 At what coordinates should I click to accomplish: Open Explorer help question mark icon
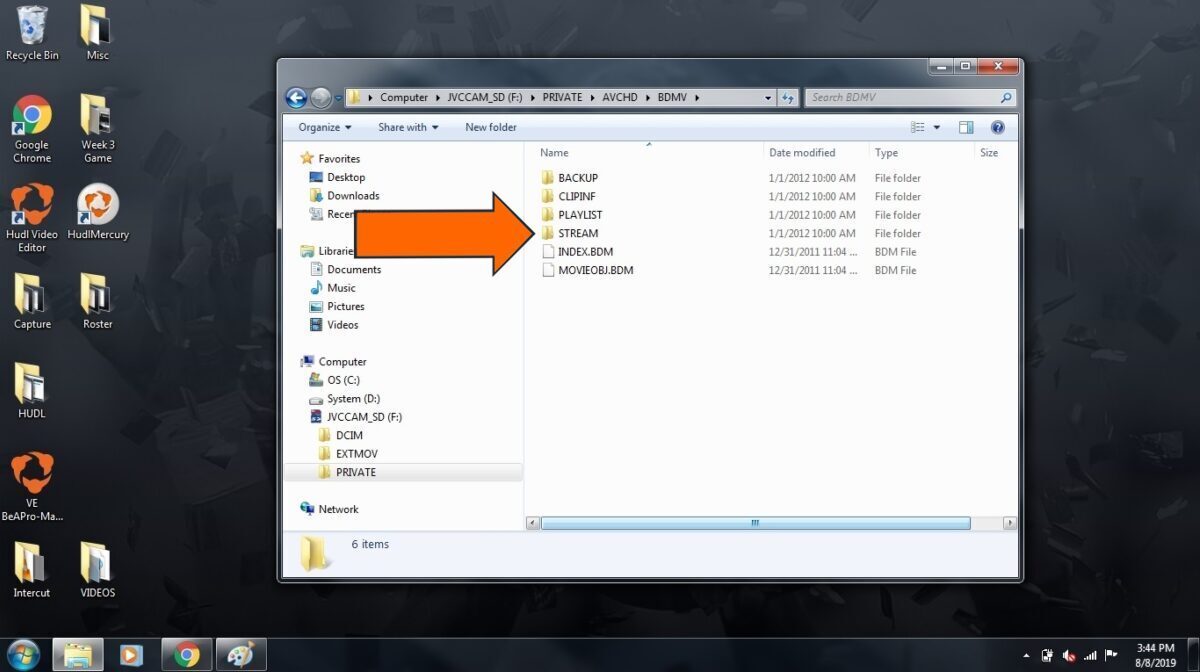click(x=997, y=127)
